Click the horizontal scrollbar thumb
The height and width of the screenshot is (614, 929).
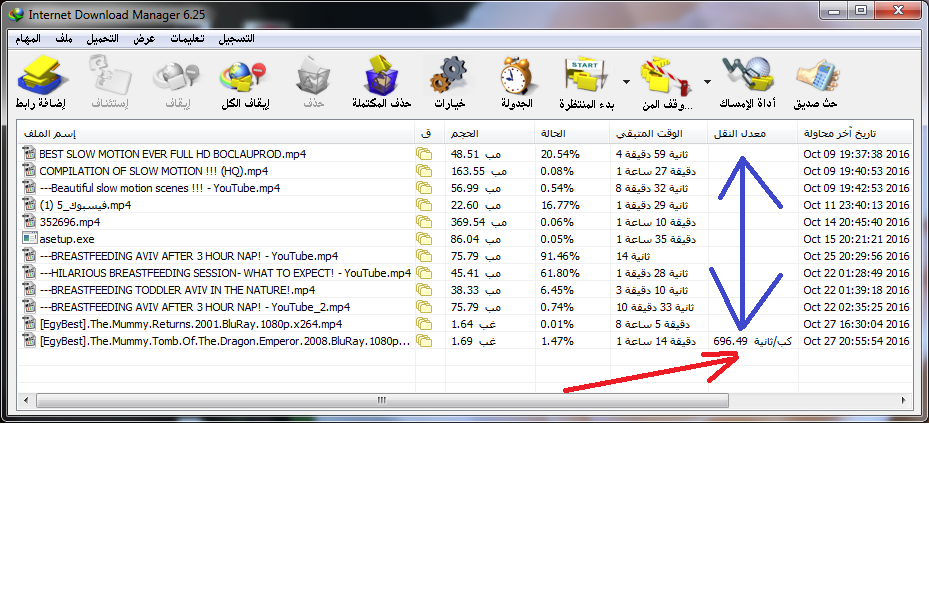pyautogui.click(x=382, y=400)
